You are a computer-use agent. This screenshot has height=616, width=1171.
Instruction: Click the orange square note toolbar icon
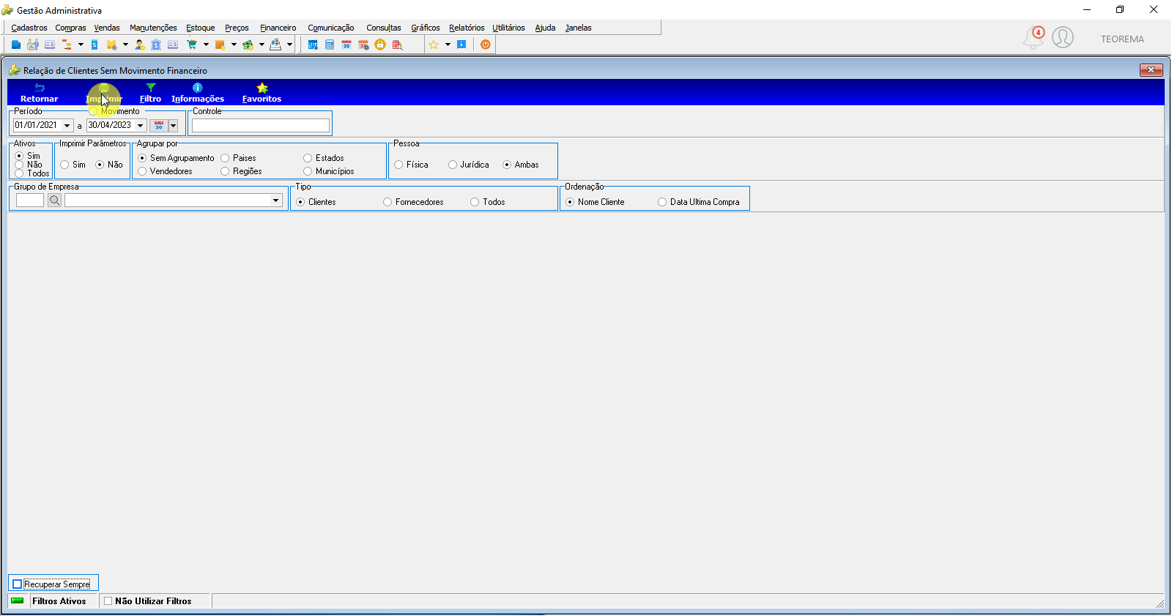[x=220, y=45]
